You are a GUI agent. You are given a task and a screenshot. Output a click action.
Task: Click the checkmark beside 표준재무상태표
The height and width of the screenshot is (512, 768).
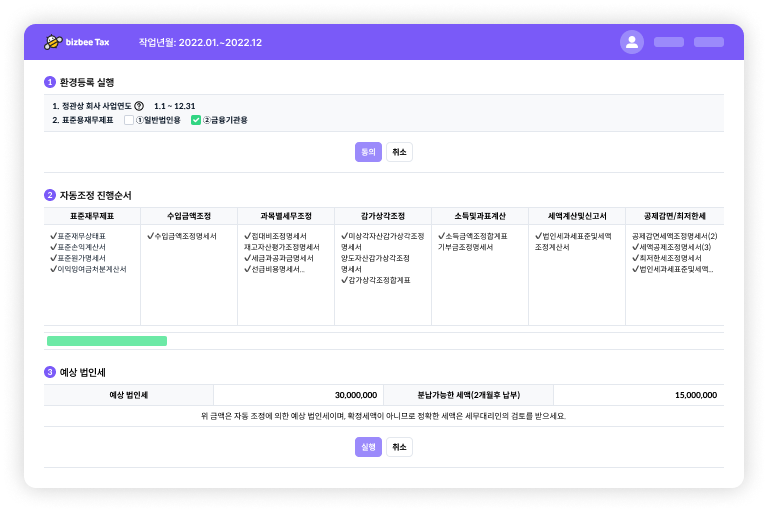coord(53,236)
